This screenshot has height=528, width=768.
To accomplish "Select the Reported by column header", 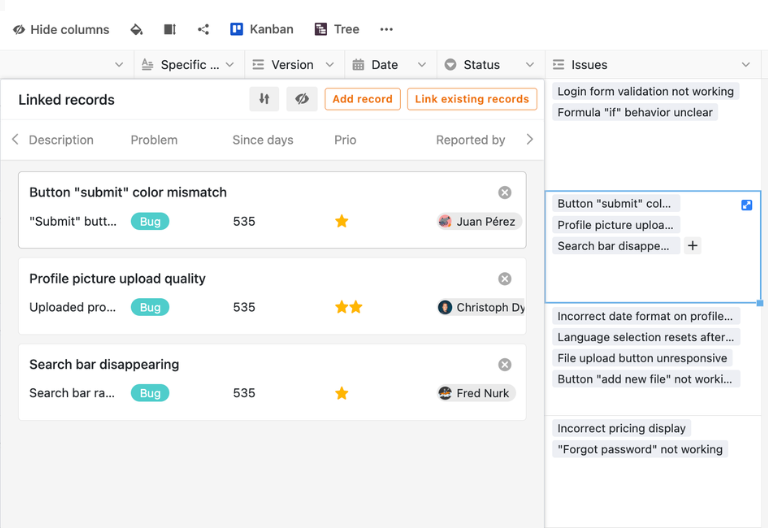I will click(x=471, y=140).
